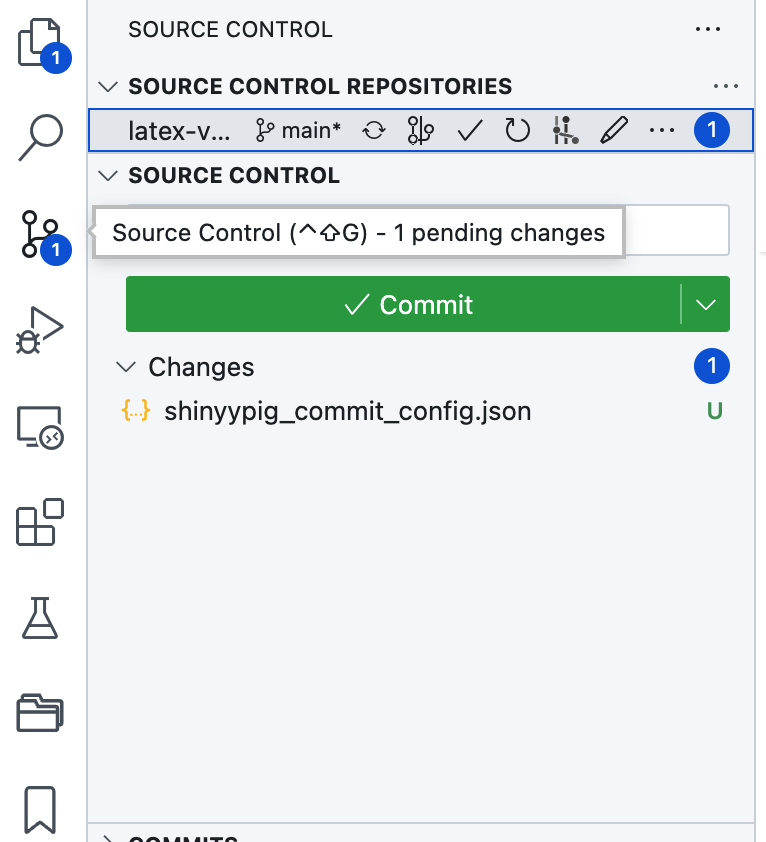The height and width of the screenshot is (842, 766).
Task: Click the pencil icon in repository row
Action: click(613, 130)
